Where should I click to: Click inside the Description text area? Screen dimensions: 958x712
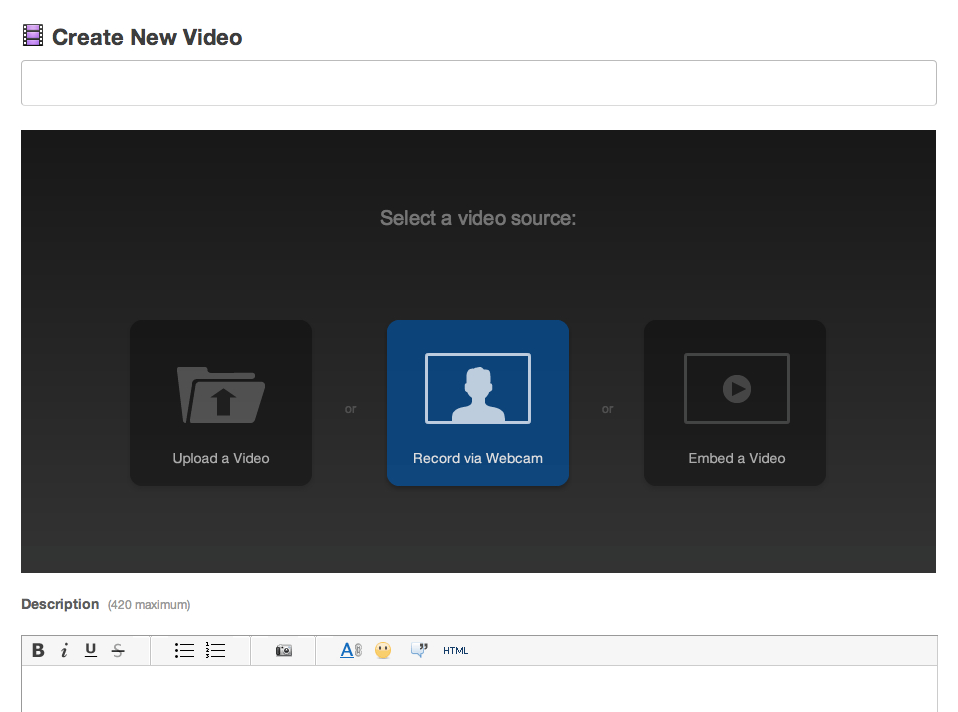point(478,690)
